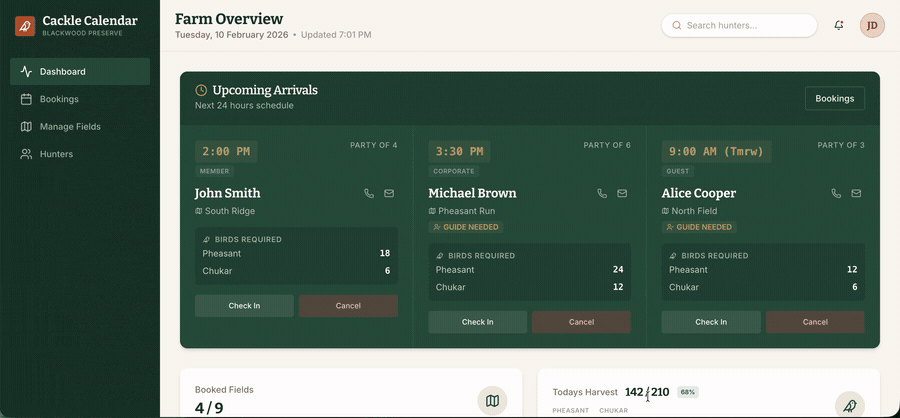
Task: Focus the Search hunters input field
Action: pos(739,26)
